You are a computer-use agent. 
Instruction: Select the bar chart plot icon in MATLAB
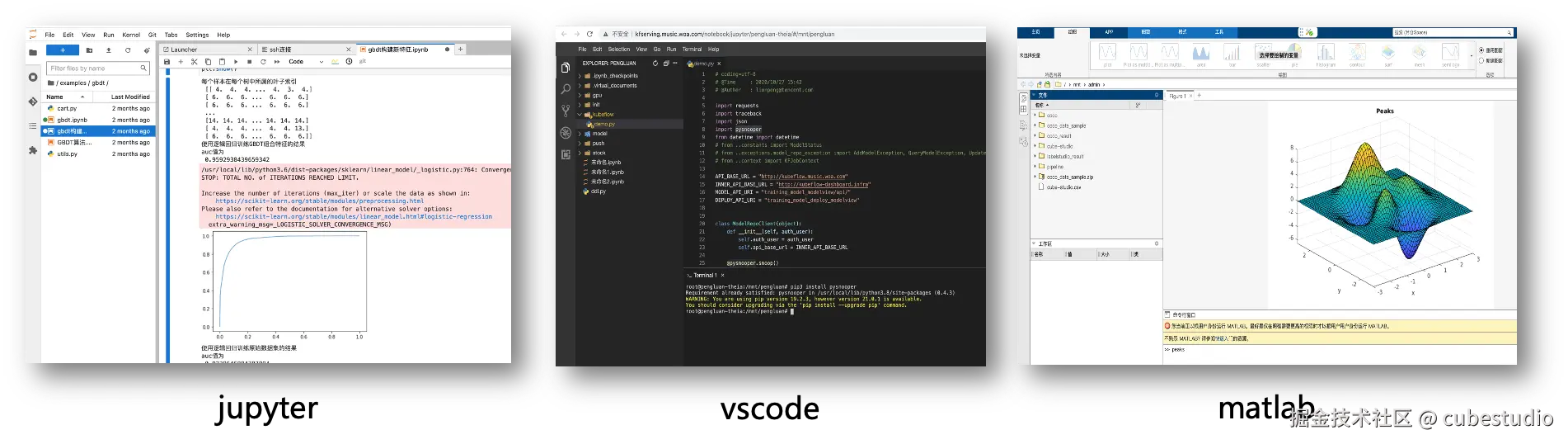tap(1232, 54)
